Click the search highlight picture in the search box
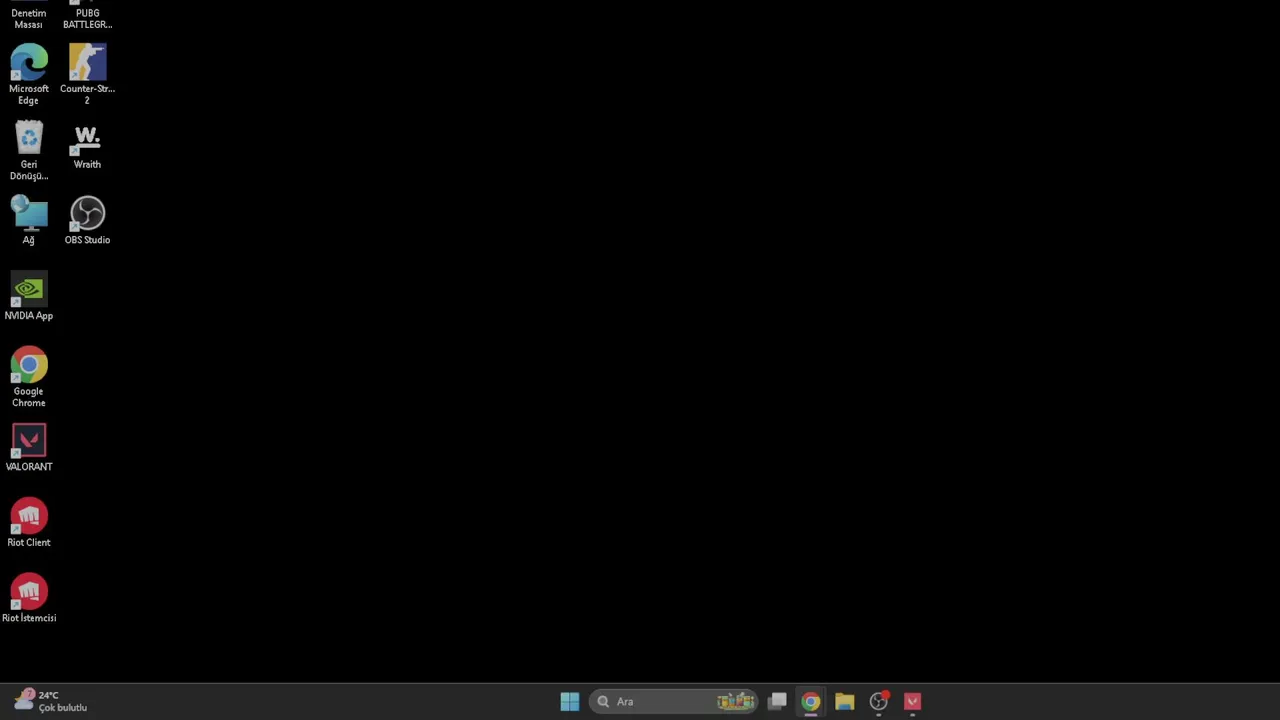The width and height of the screenshot is (1280, 720). tap(735, 702)
